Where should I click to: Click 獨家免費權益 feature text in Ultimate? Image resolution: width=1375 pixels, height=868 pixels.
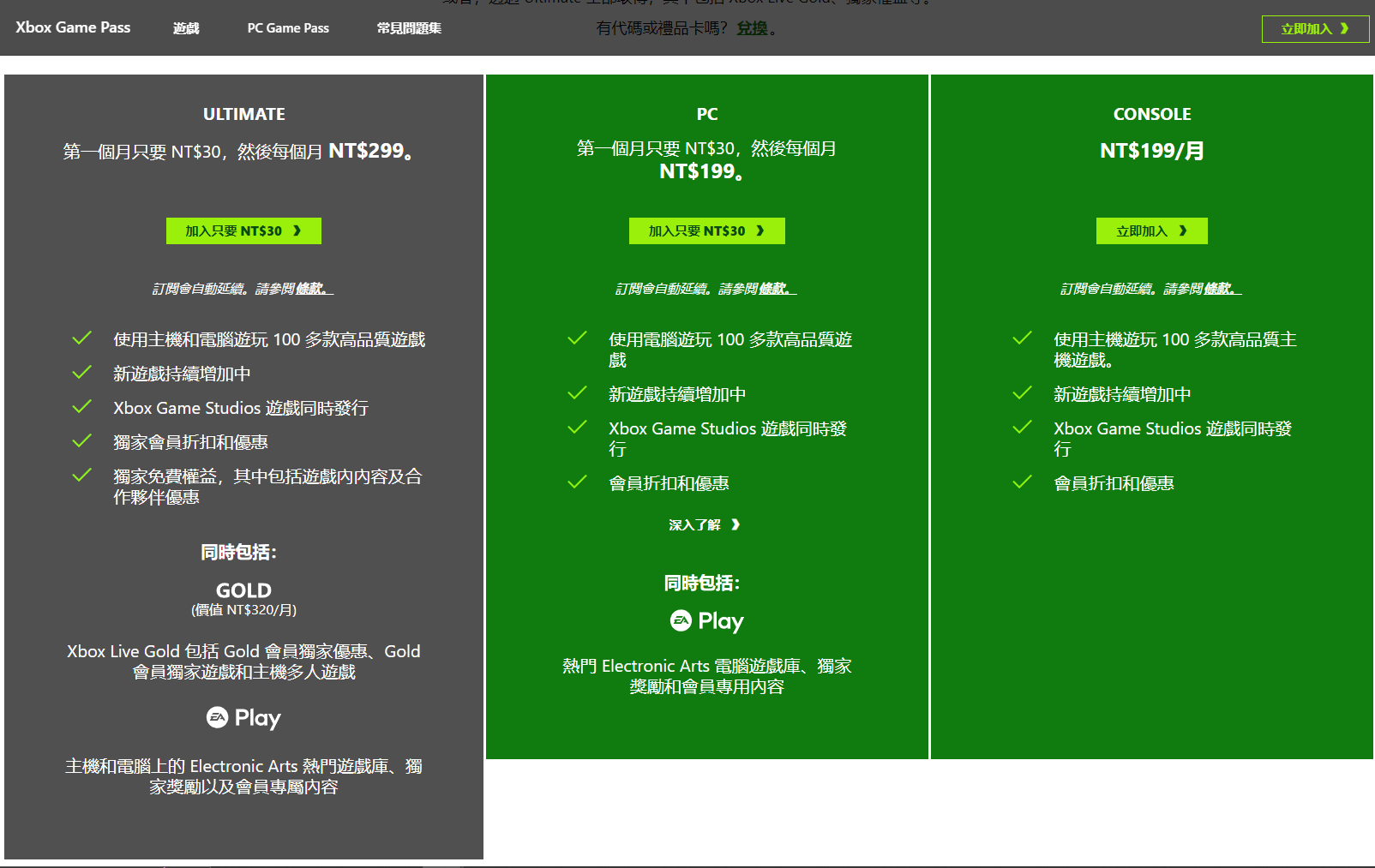tap(267, 487)
